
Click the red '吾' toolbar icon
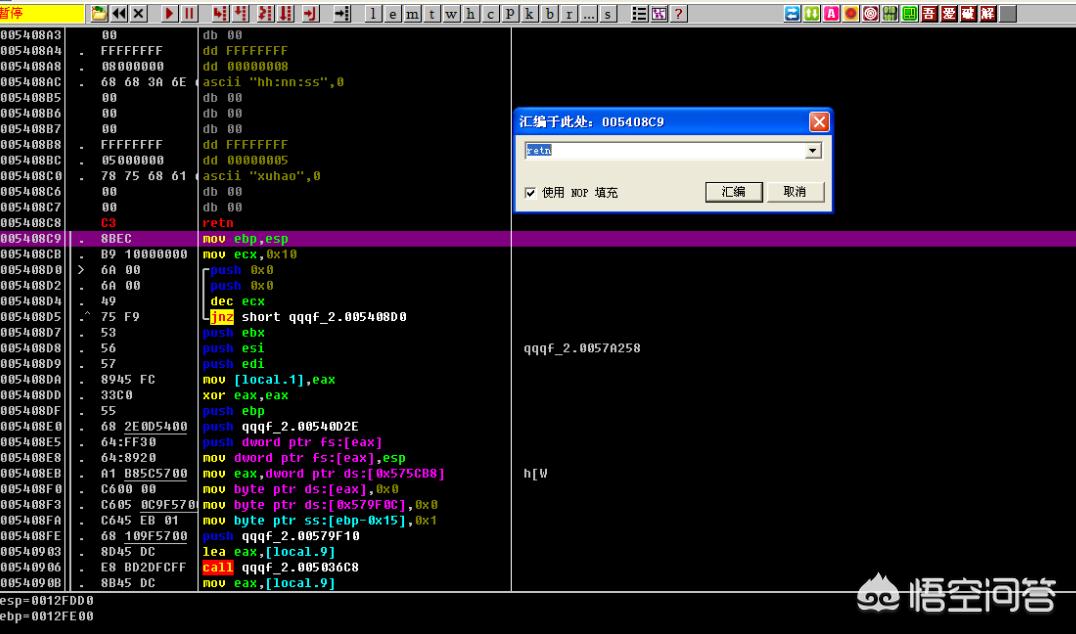pyautogui.click(x=930, y=13)
